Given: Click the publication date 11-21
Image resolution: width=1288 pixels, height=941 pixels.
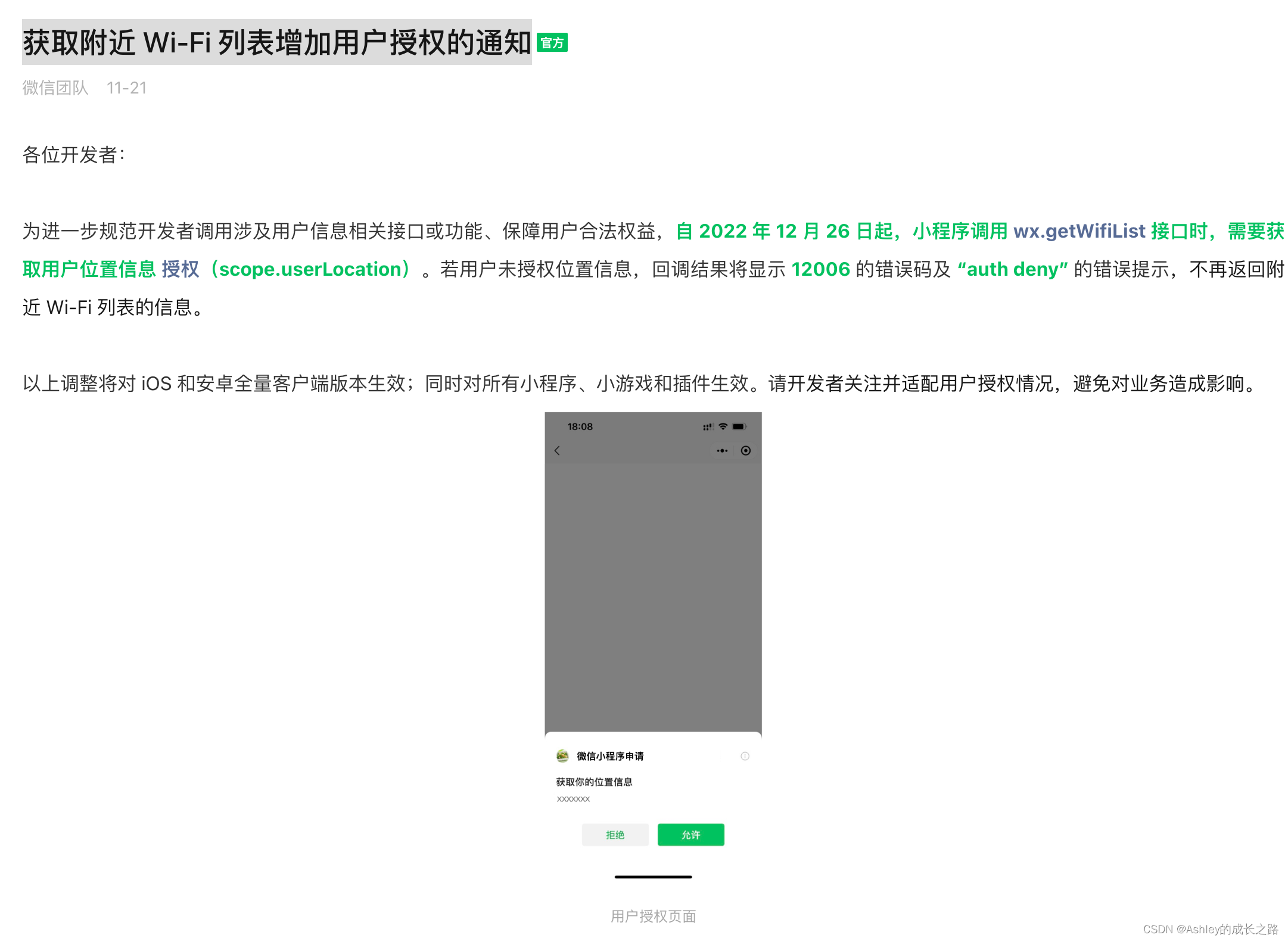Looking at the screenshot, I should 127,88.
